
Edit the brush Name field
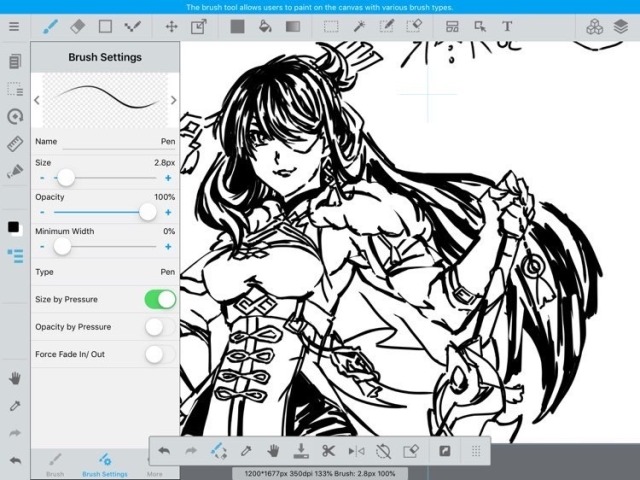click(105, 142)
